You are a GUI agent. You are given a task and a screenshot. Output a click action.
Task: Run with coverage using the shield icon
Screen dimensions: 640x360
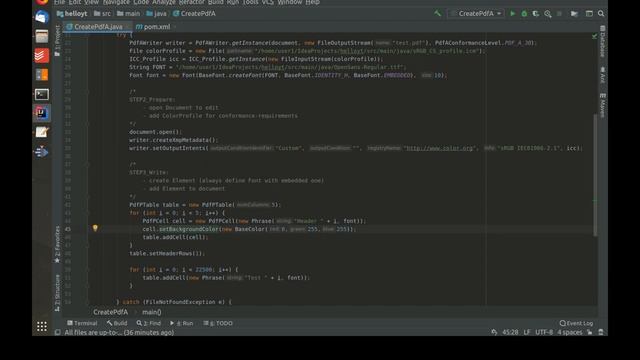(x=536, y=13)
